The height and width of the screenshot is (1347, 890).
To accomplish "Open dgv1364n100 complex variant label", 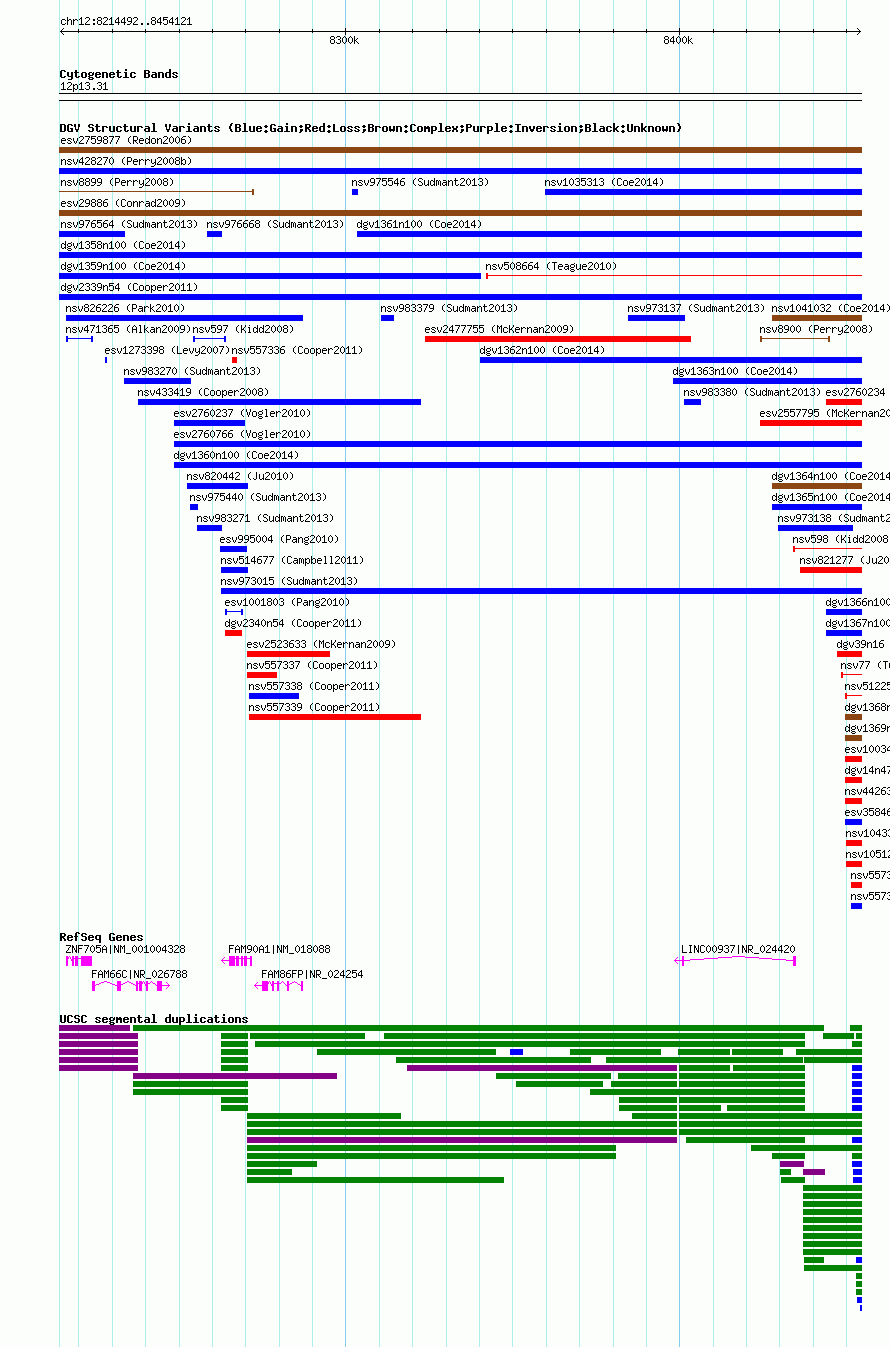I will click(x=830, y=476).
